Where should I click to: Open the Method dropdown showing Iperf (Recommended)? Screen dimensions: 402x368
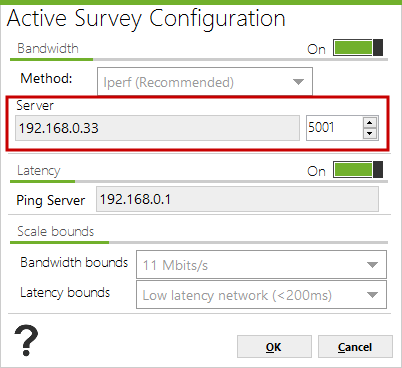[205, 82]
